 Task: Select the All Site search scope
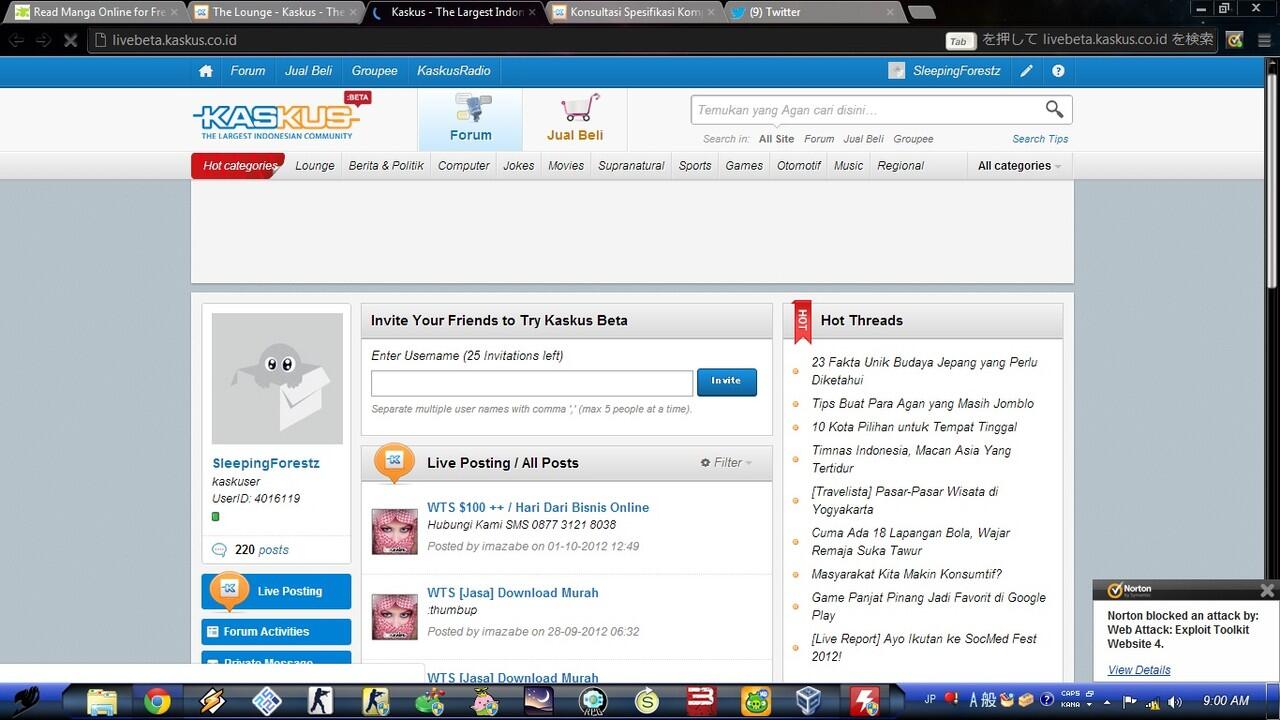[776, 139]
